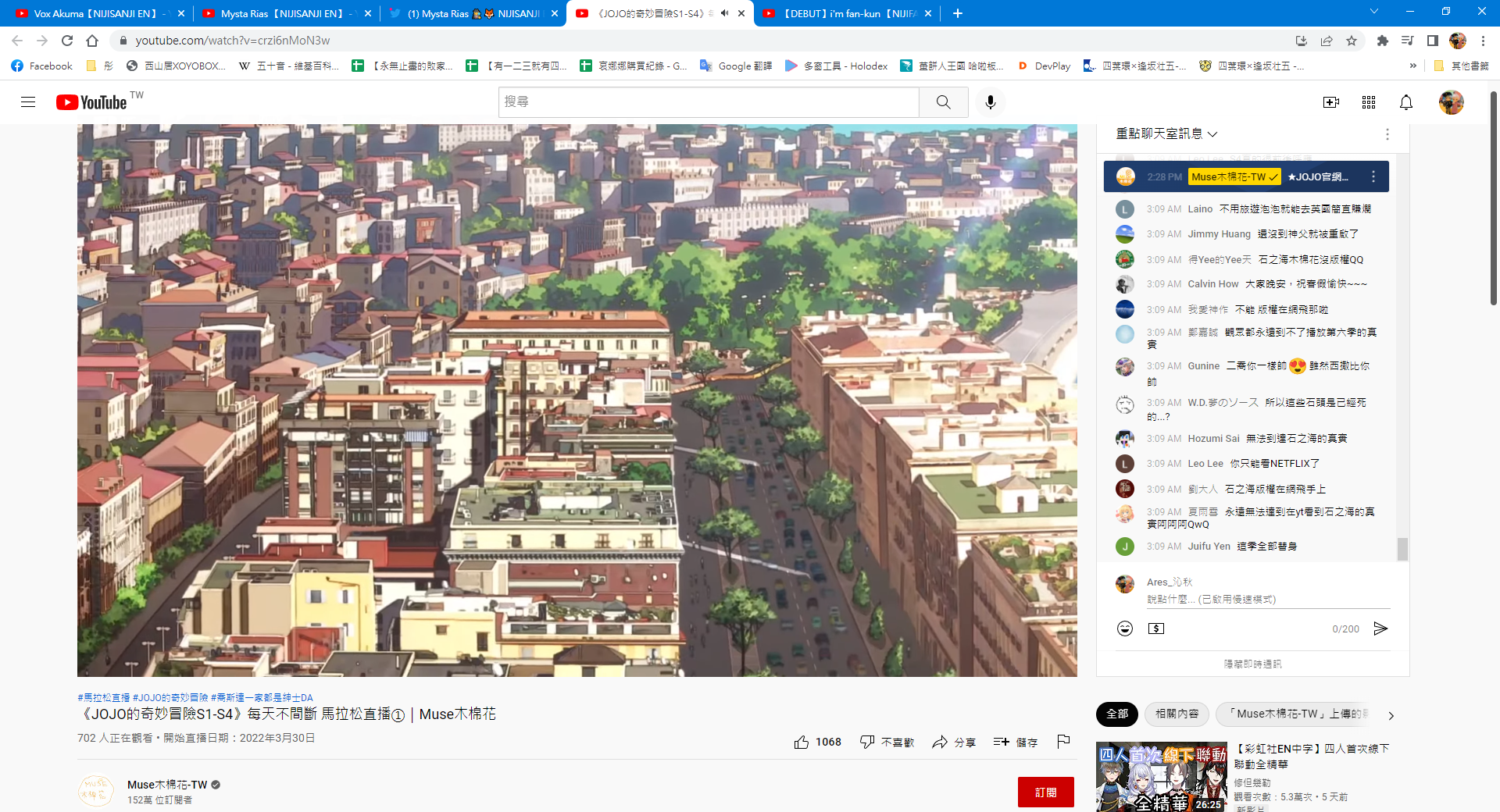Screen dimensions: 1500x812
Task: Open Holodex bookmark
Action: [x=836, y=66]
